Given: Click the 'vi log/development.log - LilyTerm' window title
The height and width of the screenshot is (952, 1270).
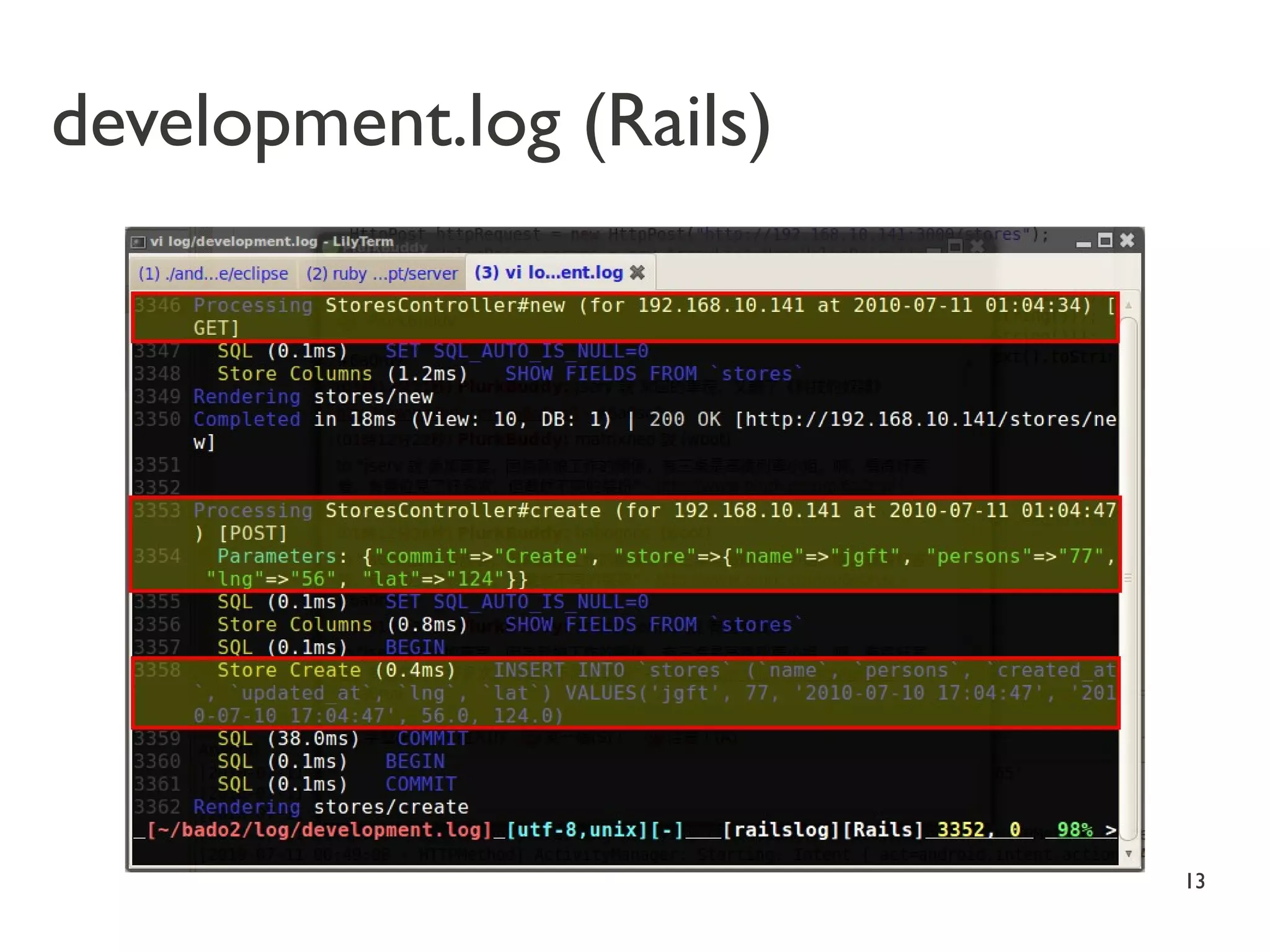Looking at the screenshot, I should tap(272, 241).
